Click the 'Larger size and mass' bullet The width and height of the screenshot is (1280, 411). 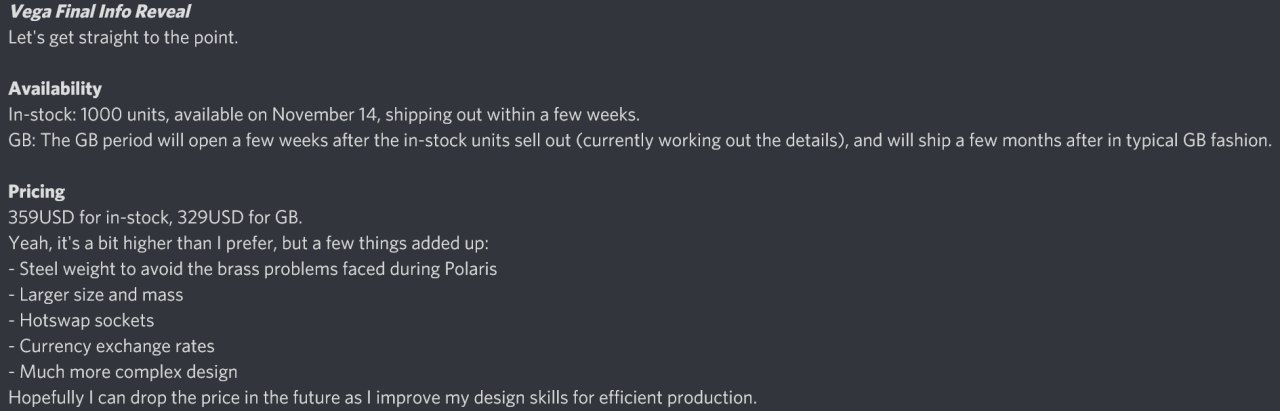point(96,295)
